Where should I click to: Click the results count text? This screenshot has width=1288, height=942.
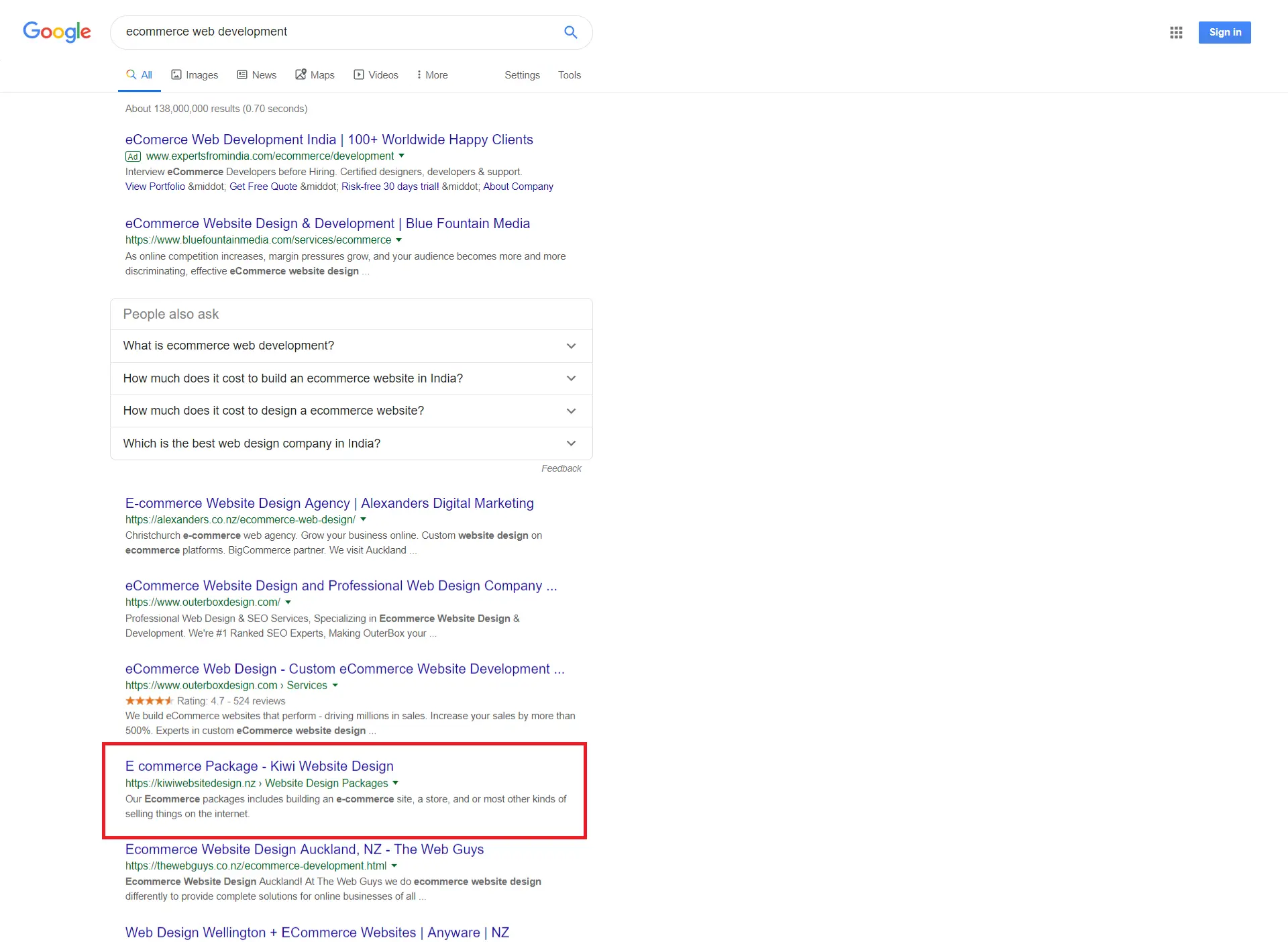pyautogui.click(x=217, y=109)
